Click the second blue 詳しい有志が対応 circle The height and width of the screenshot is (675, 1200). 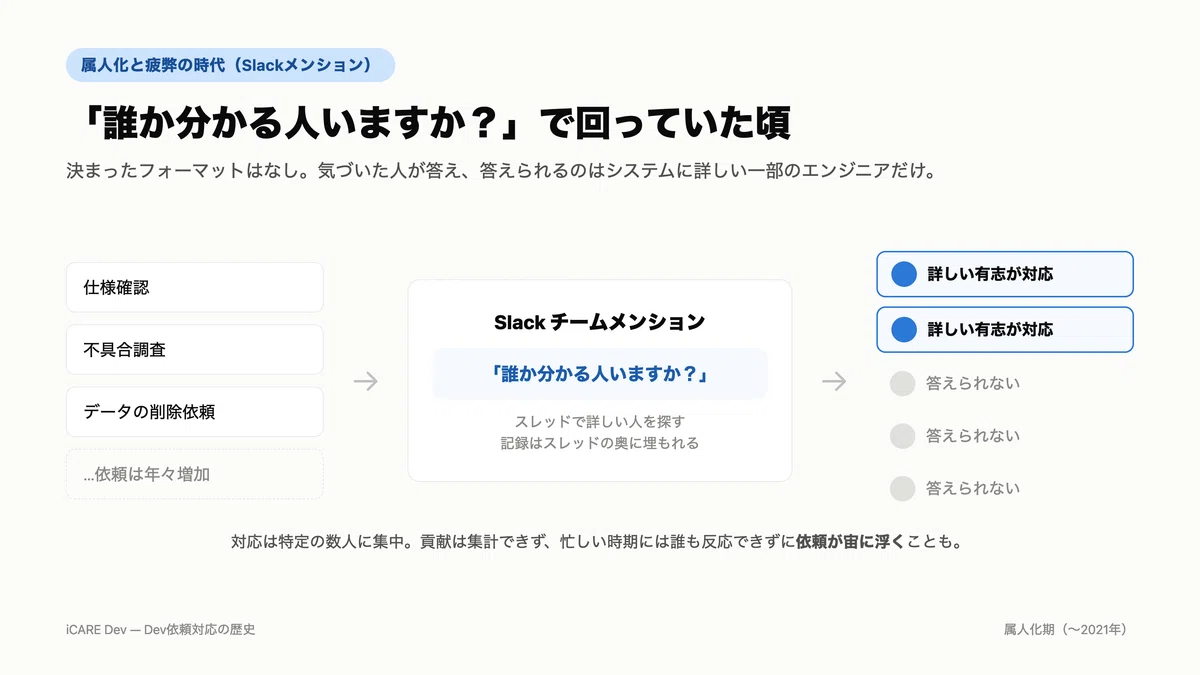pos(904,329)
